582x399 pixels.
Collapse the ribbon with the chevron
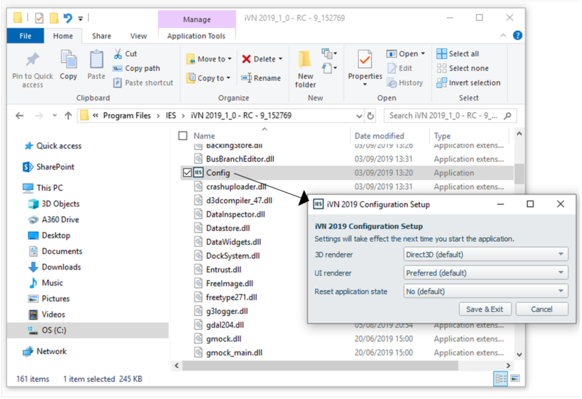tap(503, 36)
